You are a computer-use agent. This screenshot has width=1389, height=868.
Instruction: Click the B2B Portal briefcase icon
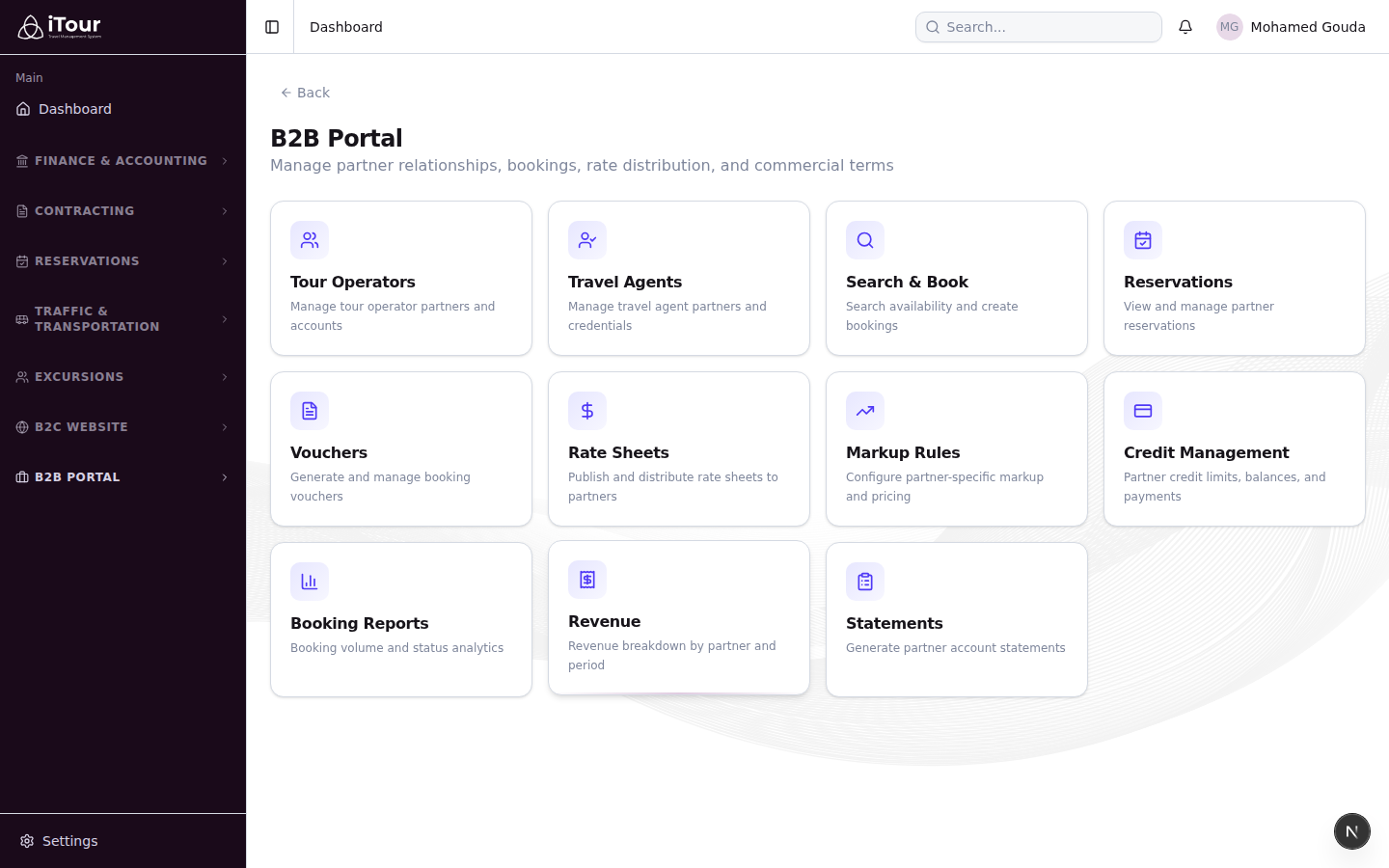22,477
